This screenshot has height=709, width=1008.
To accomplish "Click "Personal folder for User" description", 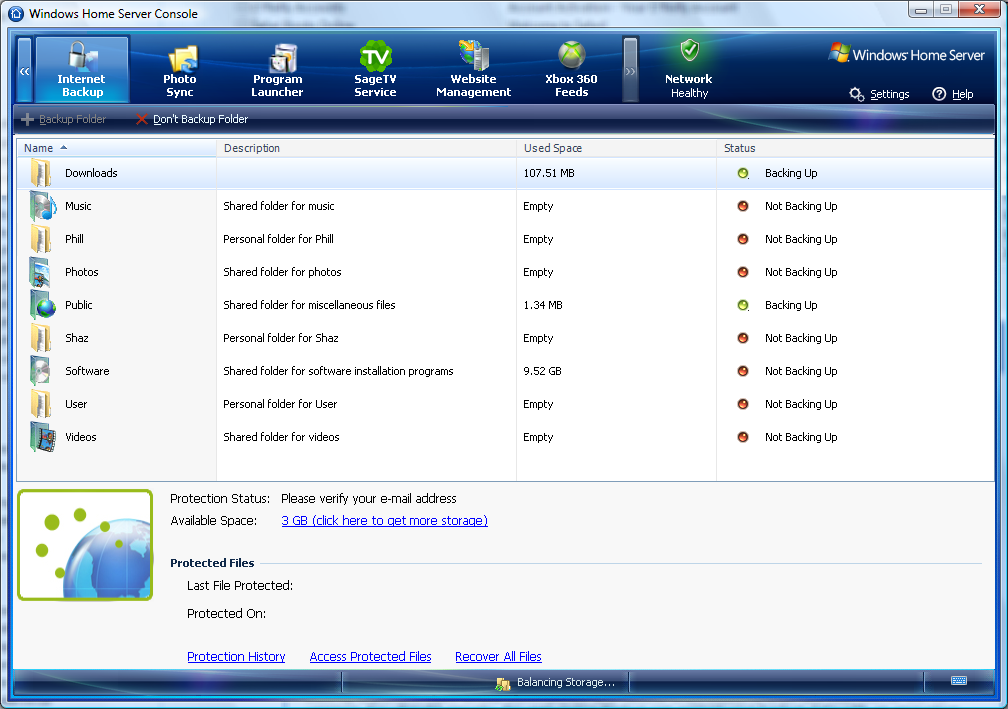I will click(280, 404).
